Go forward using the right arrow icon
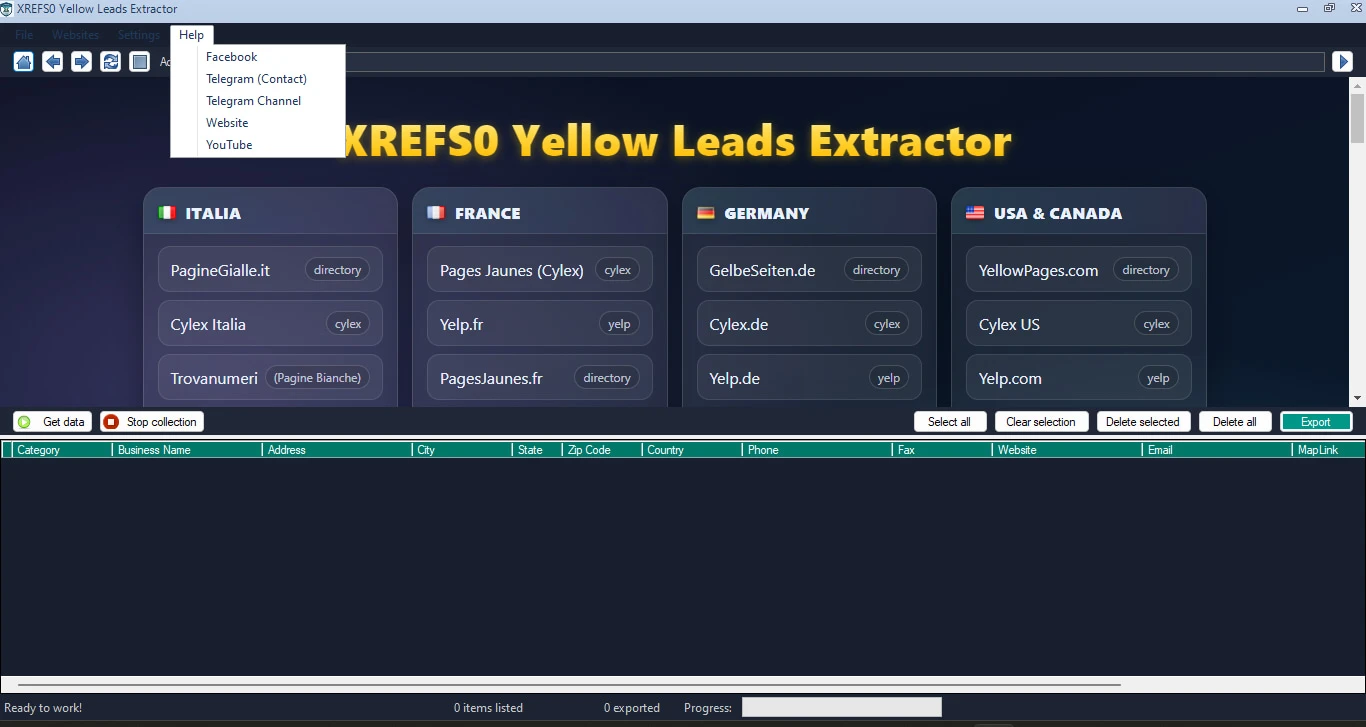The width and height of the screenshot is (1366, 727). coord(81,62)
